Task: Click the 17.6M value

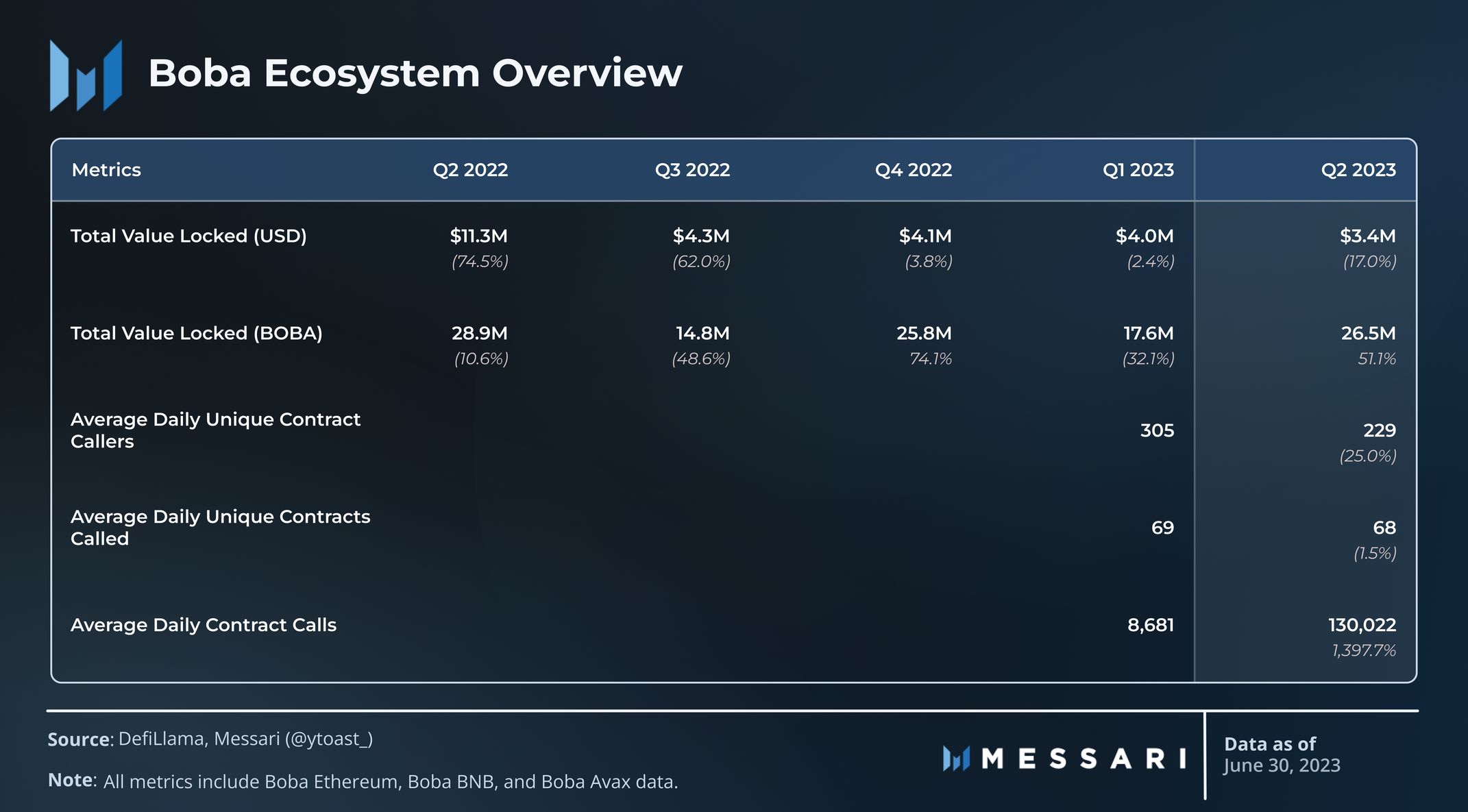Action: (x=1149, y=334)
